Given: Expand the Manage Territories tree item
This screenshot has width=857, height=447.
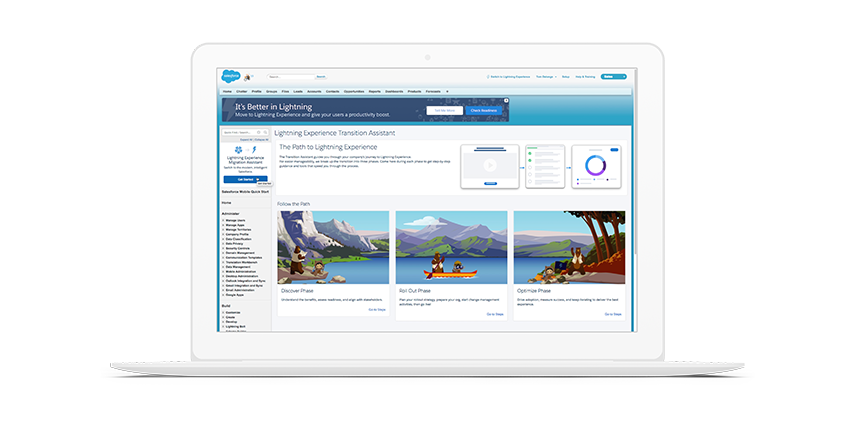Looking at the screenshot, I should (x=224, y=230).
